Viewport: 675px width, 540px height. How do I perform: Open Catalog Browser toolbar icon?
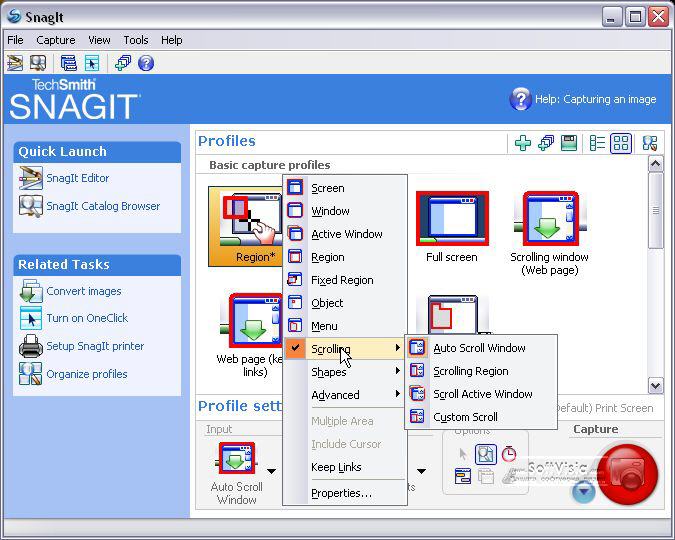tap(38, 63)
